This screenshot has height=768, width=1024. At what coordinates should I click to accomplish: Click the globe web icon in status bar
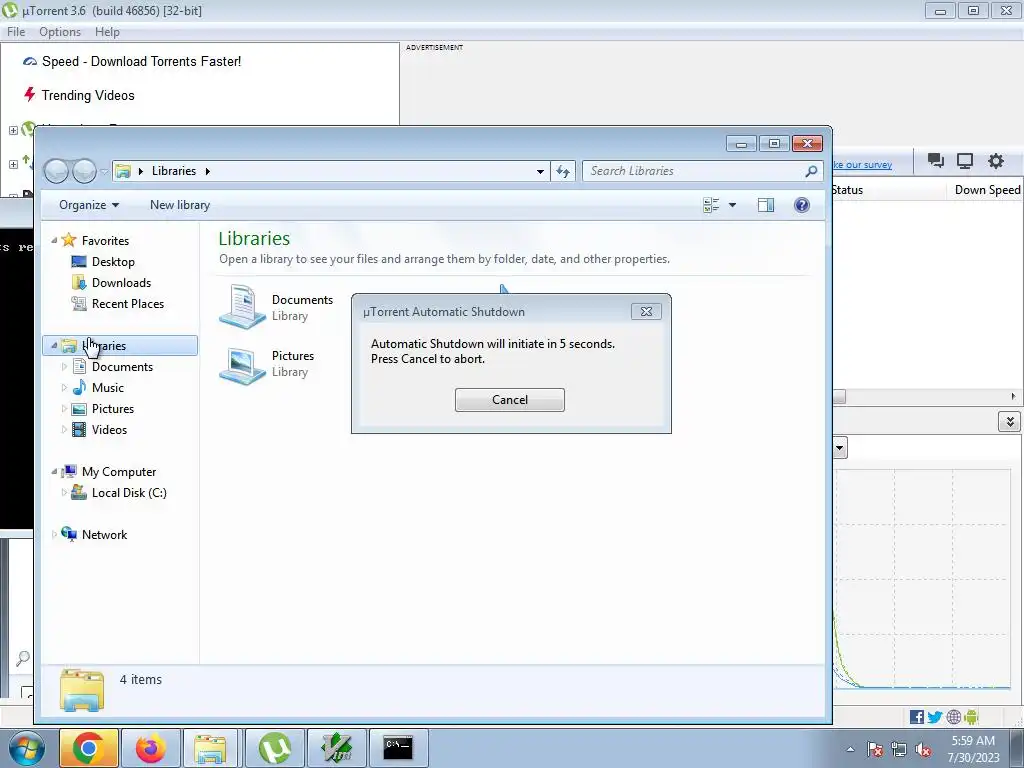(x=953, y=717)
